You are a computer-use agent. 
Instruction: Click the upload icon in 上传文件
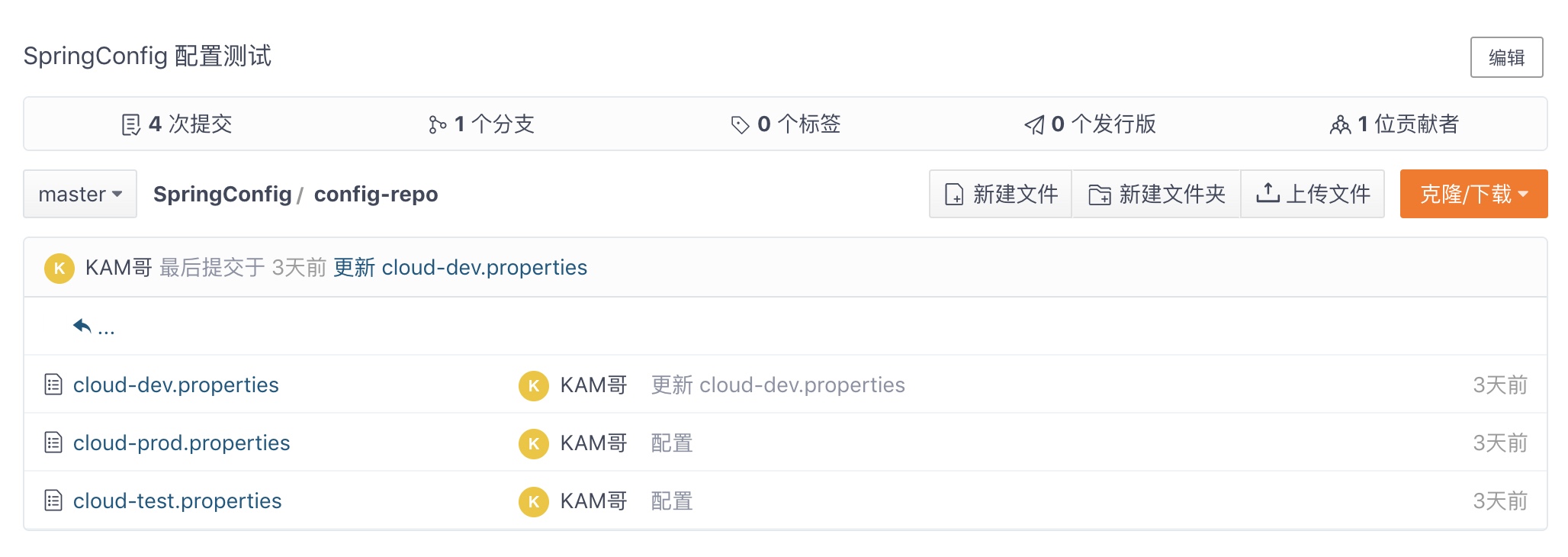tap(1268, 194)
